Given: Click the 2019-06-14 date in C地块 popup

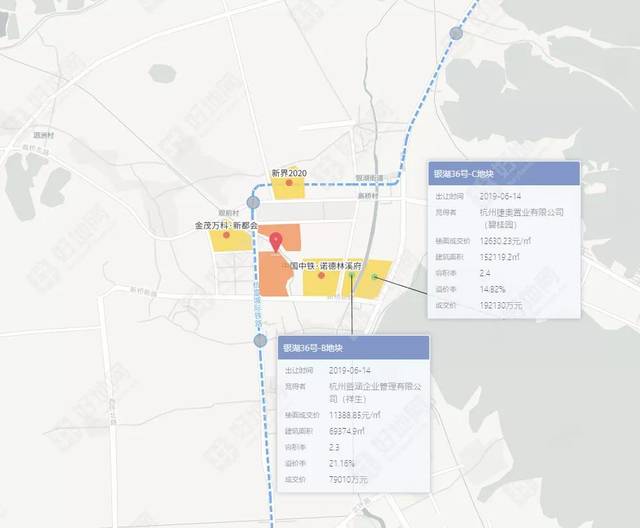Looking at the screenshot, I should (500, 196).
